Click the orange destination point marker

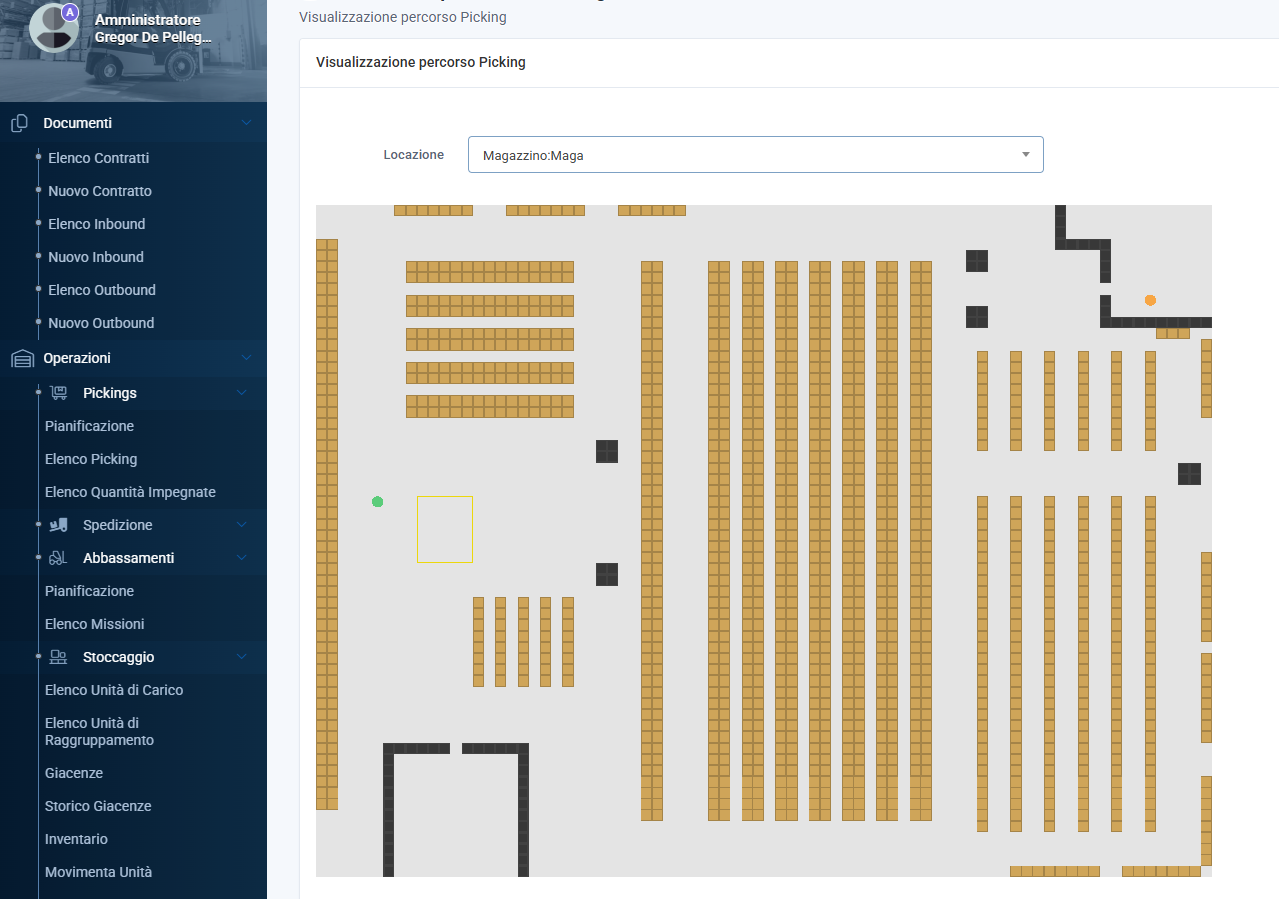(x=1150, y=300)
